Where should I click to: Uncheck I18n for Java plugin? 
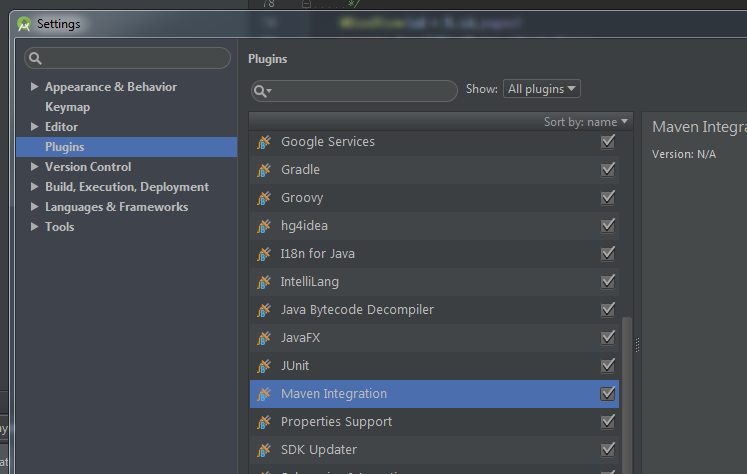608,254
